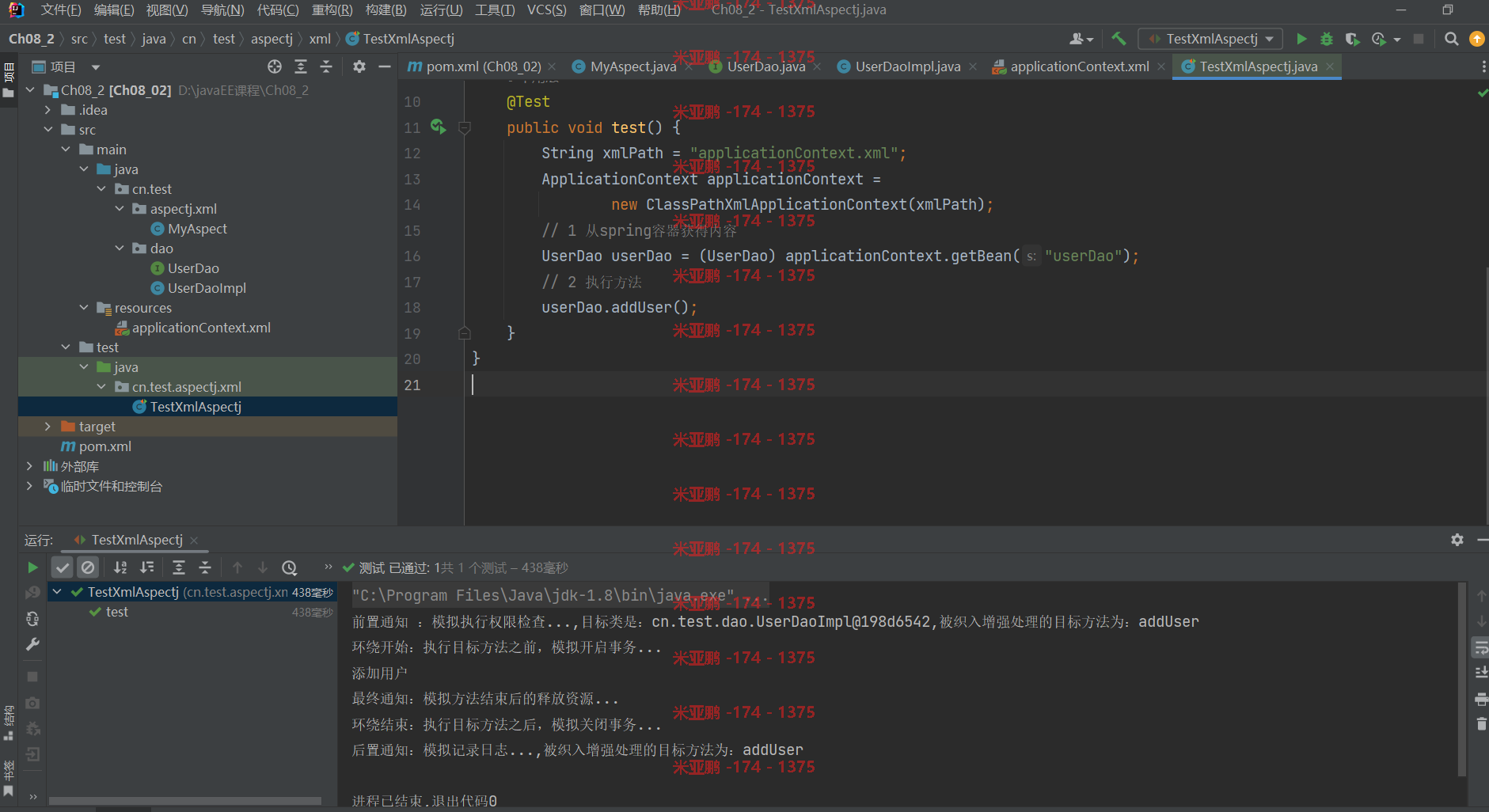Image resolution: width=1489 pixels, height=812 pixels.
Task: Open the Project tool window side tab
Action: click(9, 79)
